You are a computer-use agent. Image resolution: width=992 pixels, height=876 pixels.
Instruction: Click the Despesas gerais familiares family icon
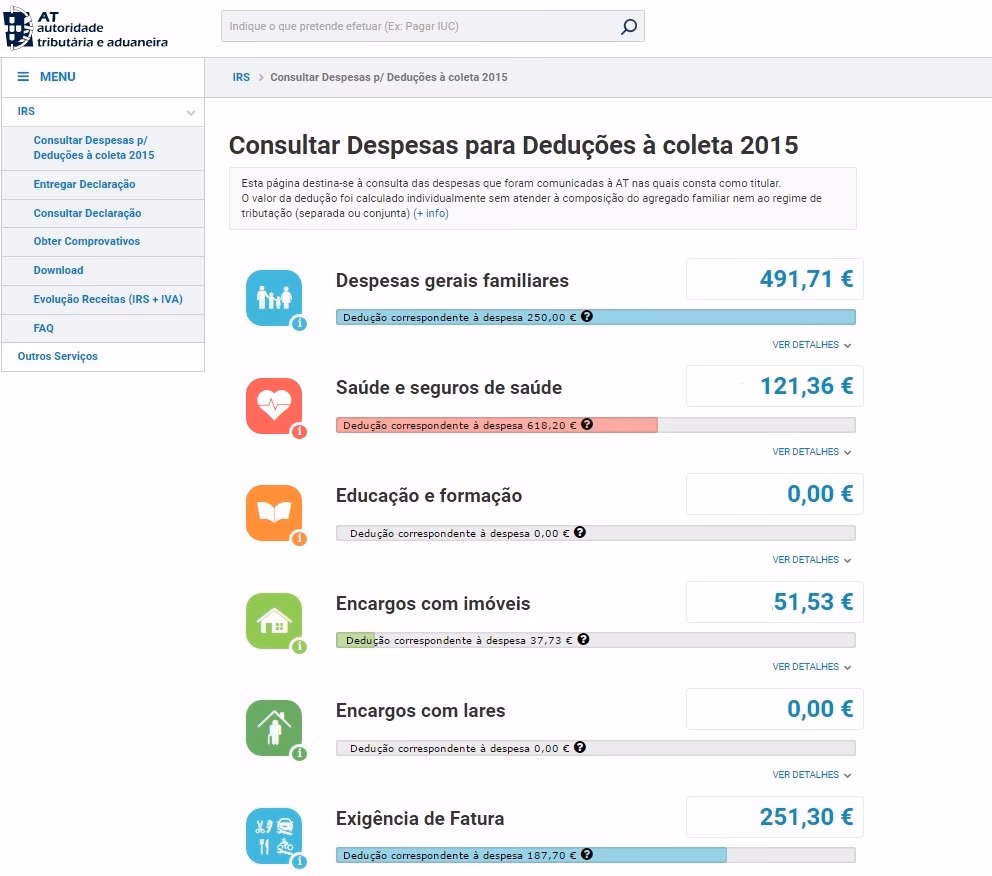pos(273,298)
